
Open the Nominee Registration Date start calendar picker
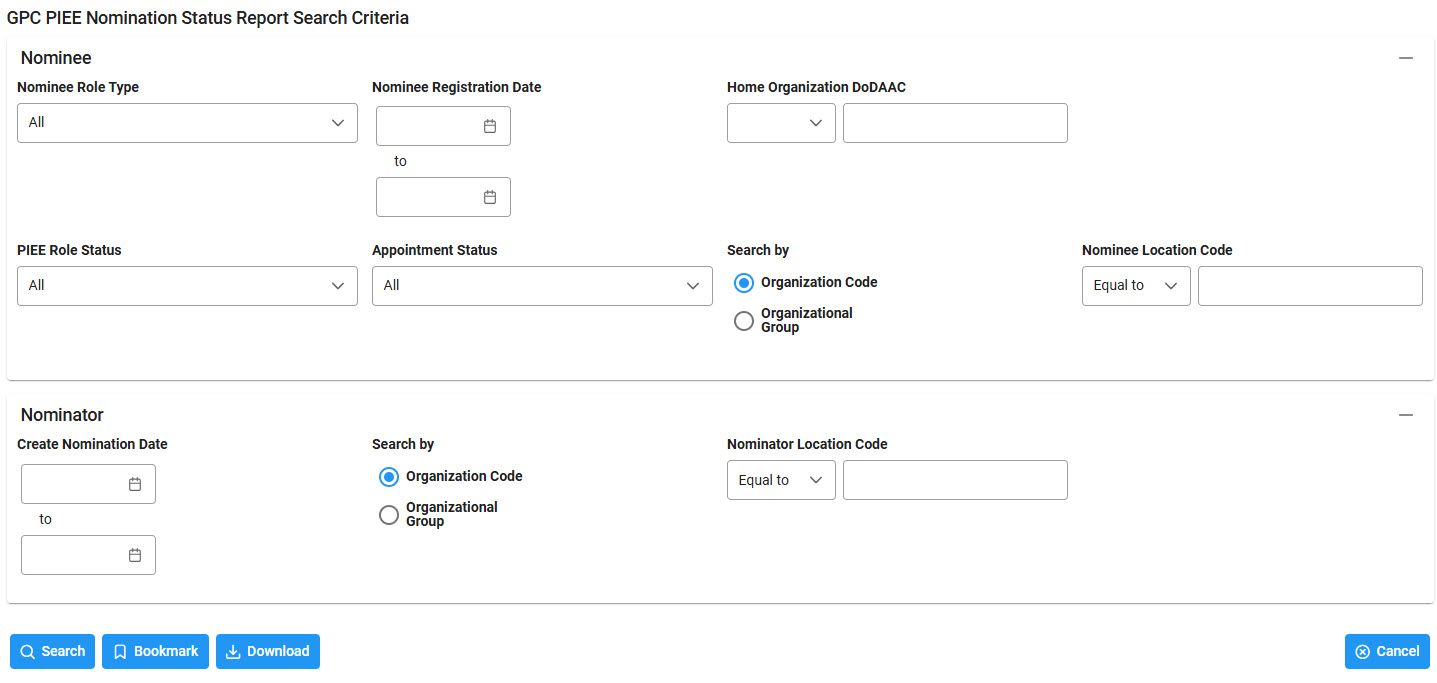click(489, 125)
